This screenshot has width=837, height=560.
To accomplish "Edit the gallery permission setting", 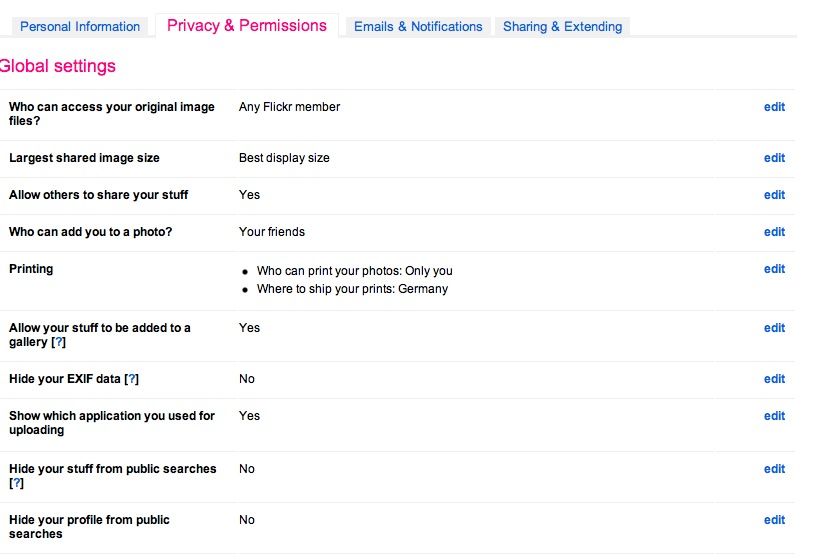I will click(774, 328).
